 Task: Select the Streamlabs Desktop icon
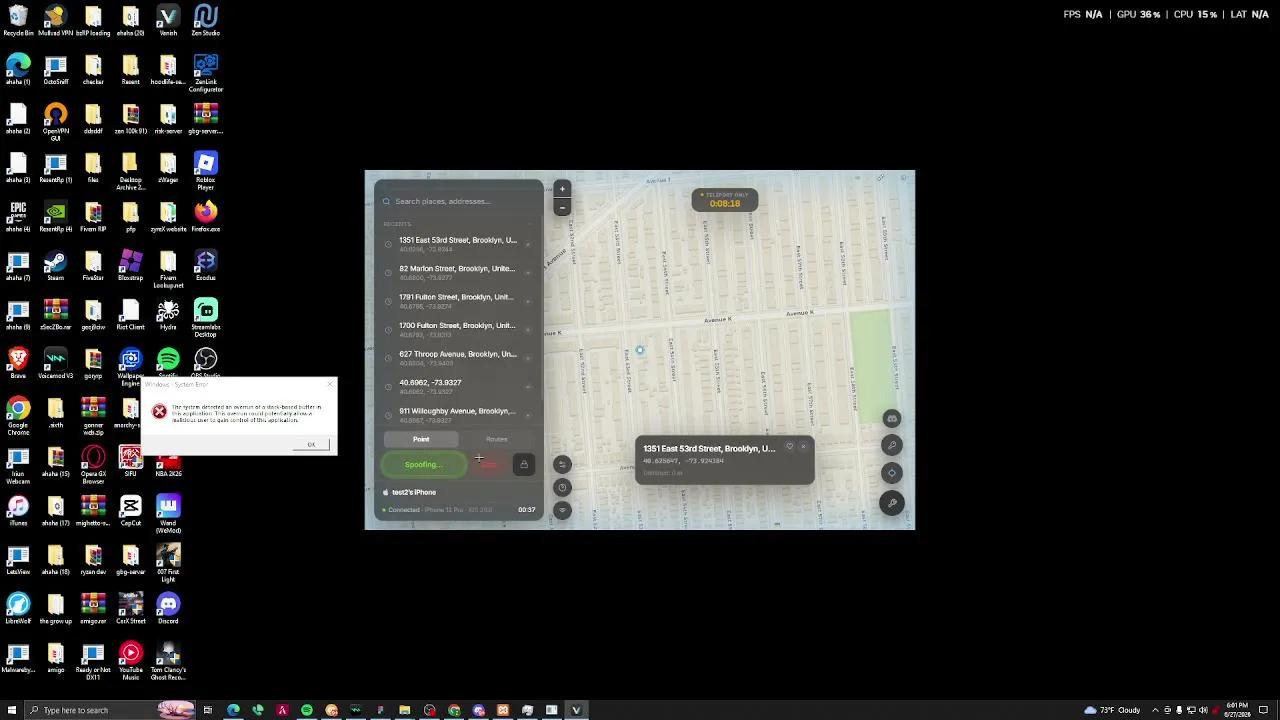(205, 318)
